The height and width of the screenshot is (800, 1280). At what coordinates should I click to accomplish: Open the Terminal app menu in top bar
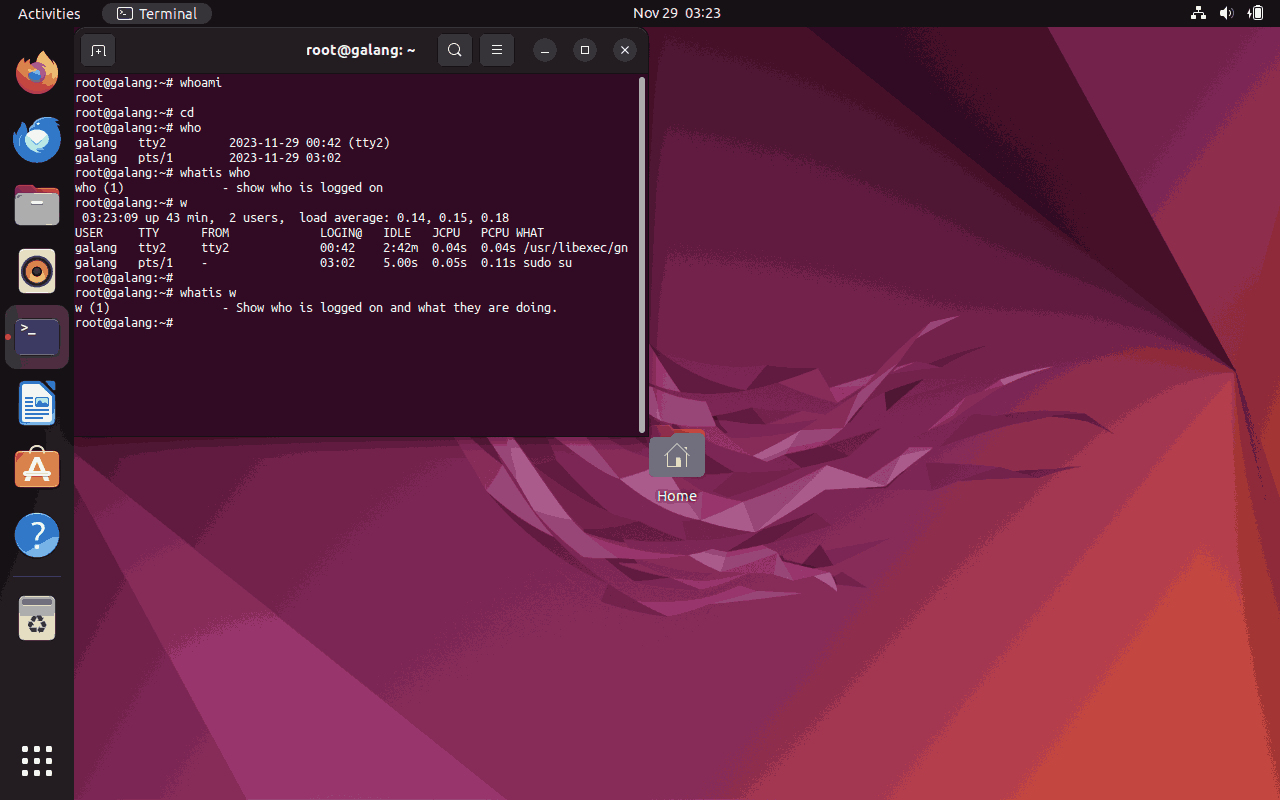(x=157, y=13)
